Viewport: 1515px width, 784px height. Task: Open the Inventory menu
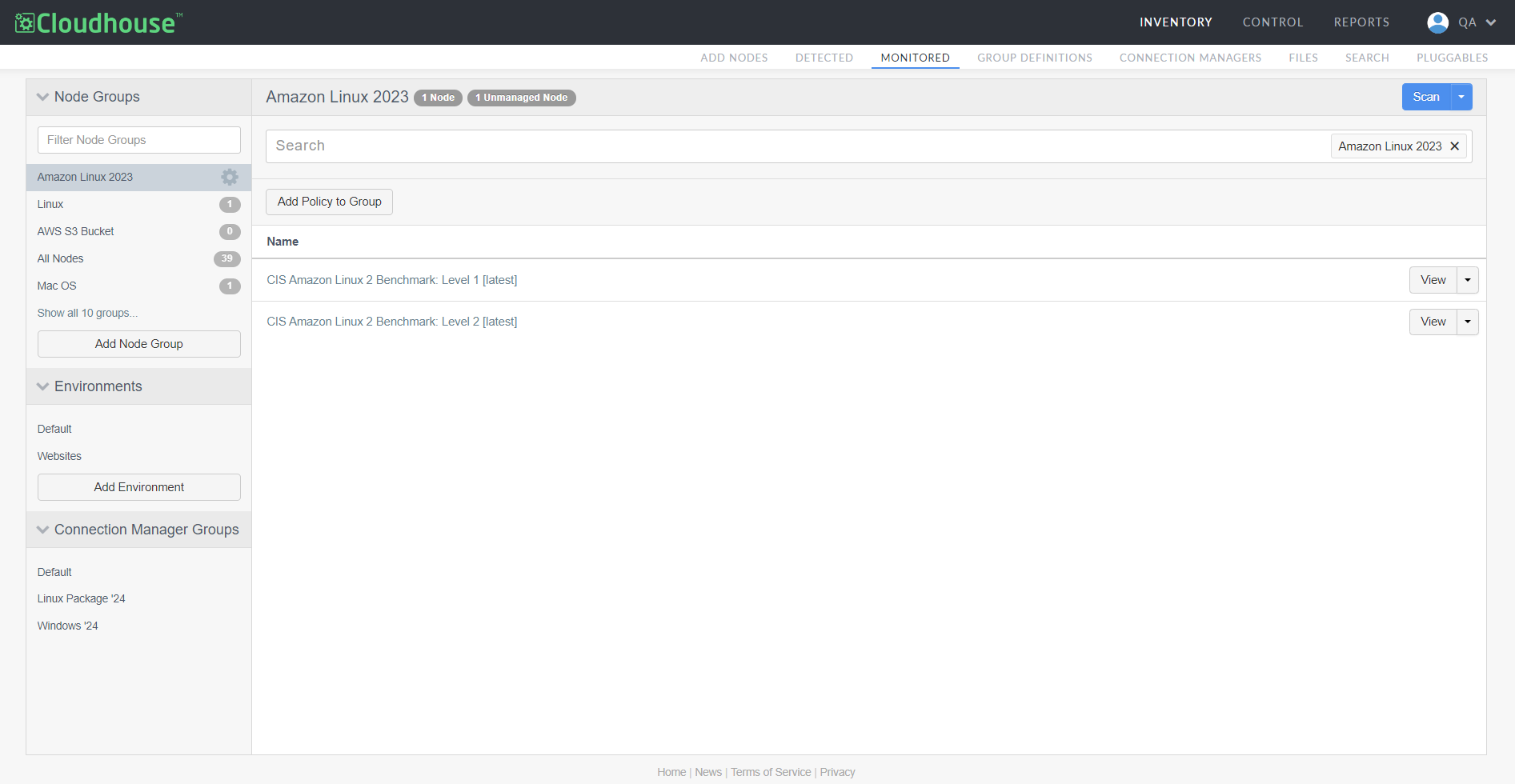tap(1176, 22)
